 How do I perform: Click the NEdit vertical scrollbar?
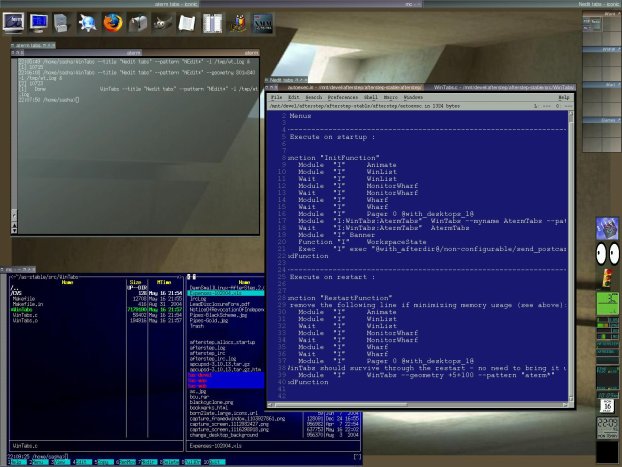(571, 256)
